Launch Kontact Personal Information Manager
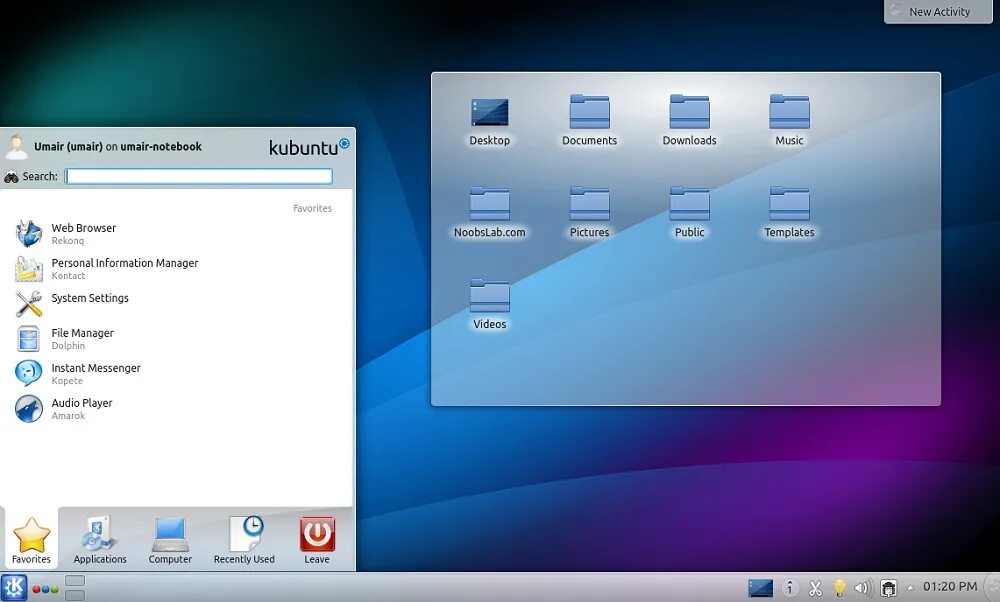This screenshot has width=1000, height=602. pos(175,268)
